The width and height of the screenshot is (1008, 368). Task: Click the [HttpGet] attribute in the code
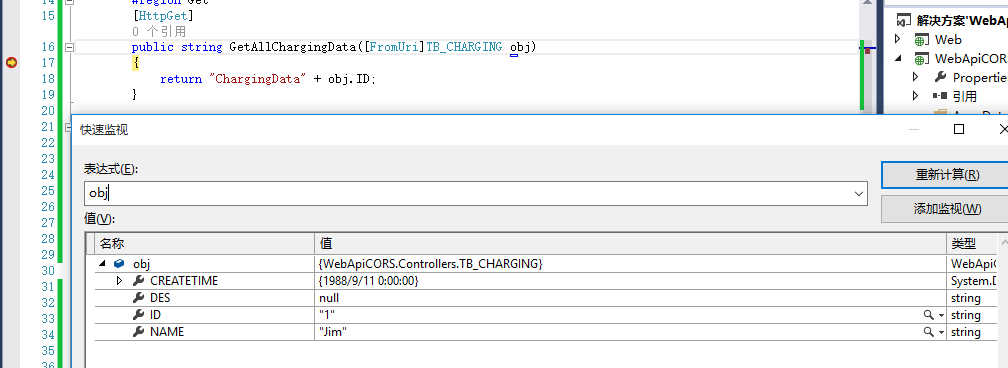[x=162, y=15]
